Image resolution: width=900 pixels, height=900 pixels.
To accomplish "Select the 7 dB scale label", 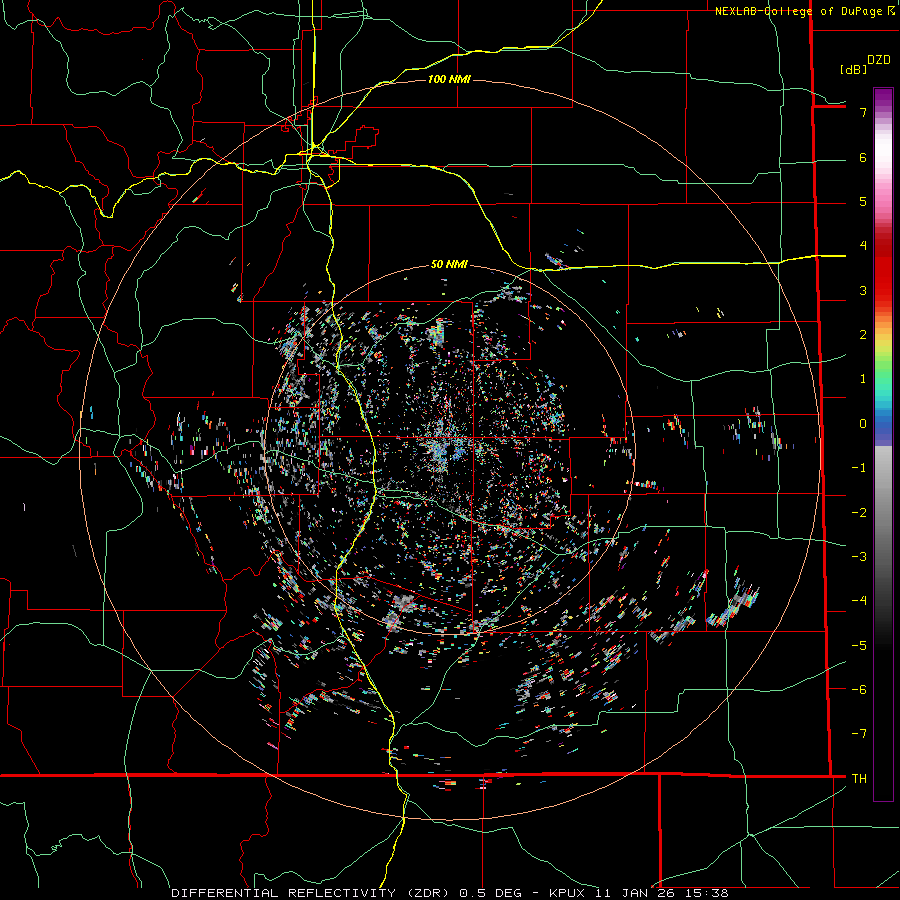I will [x=863, y=112].
